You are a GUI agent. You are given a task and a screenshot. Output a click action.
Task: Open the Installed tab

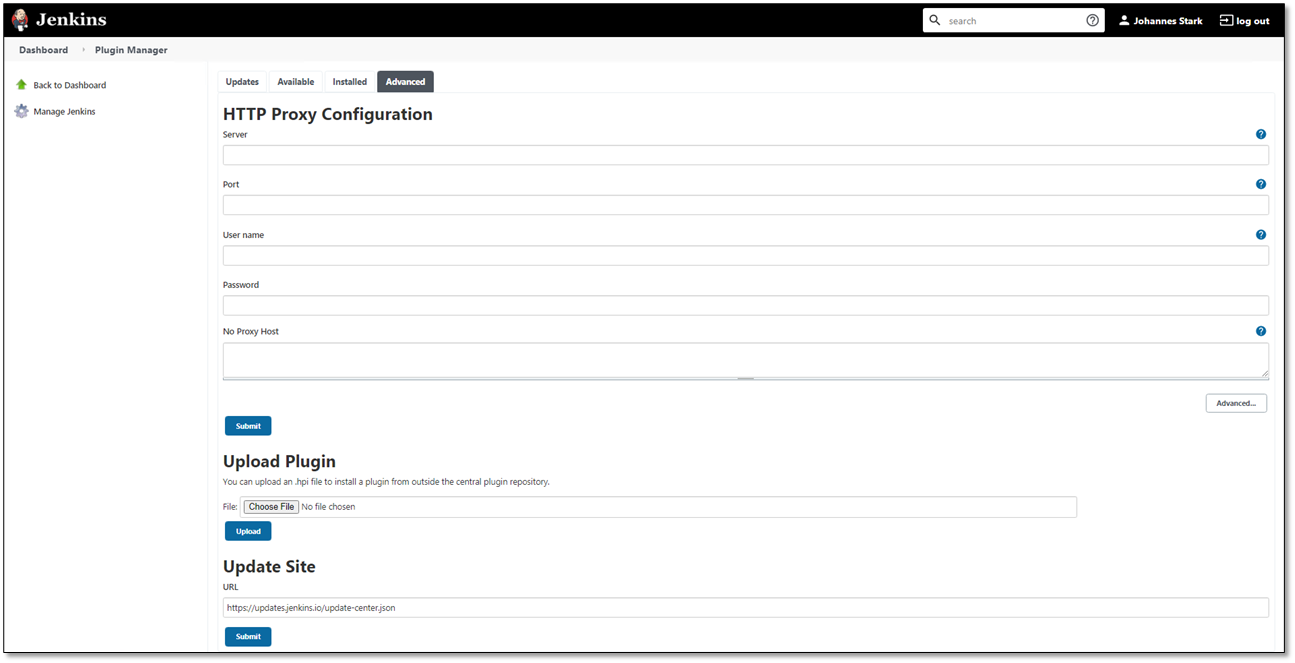pyautogui.click(x=350, y=82)
